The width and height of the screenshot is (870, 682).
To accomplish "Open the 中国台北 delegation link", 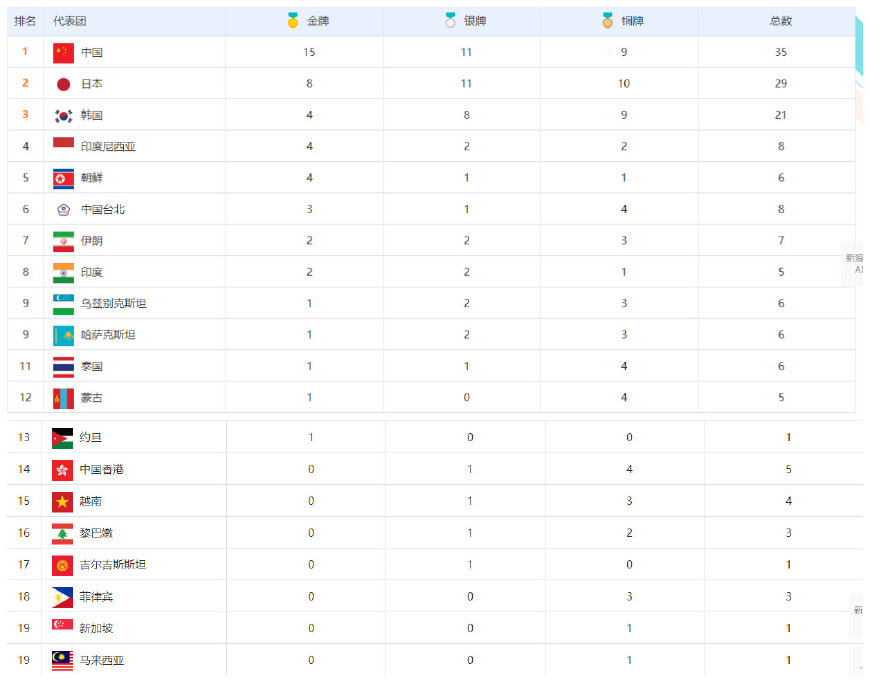I will coord(103,210).
